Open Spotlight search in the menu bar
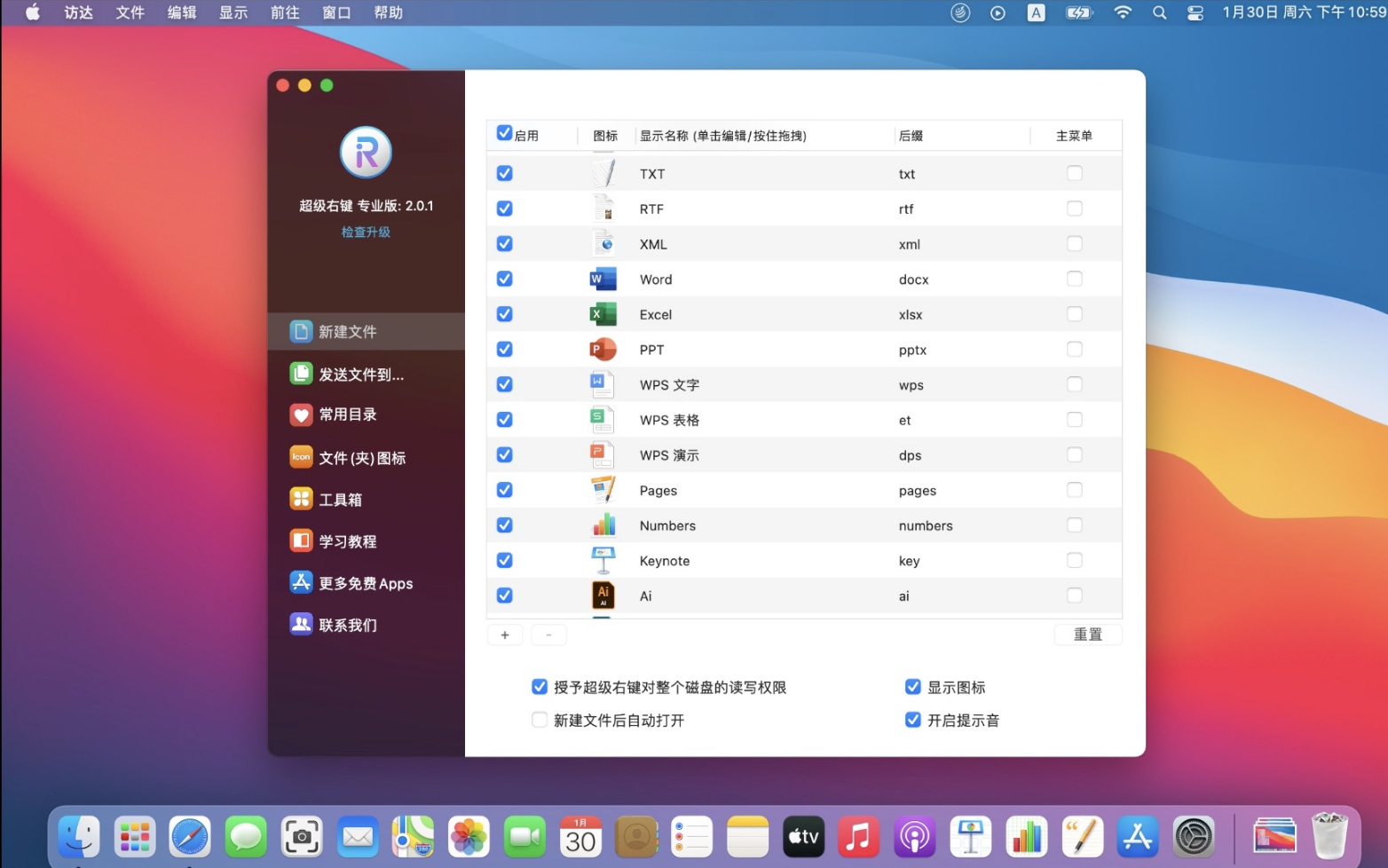 point(1159,12)
